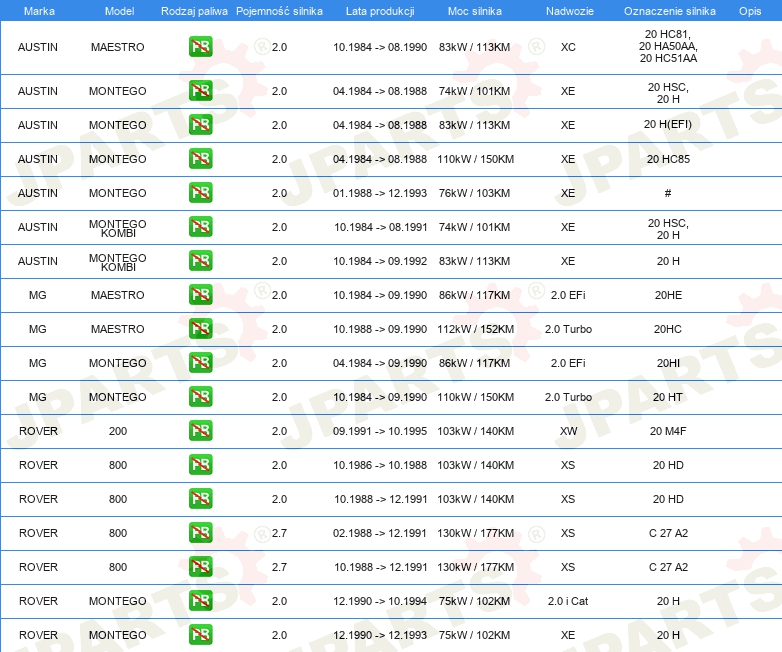
Task: Click the Rodzaj paliwa column header
Action: pos(194,11)
